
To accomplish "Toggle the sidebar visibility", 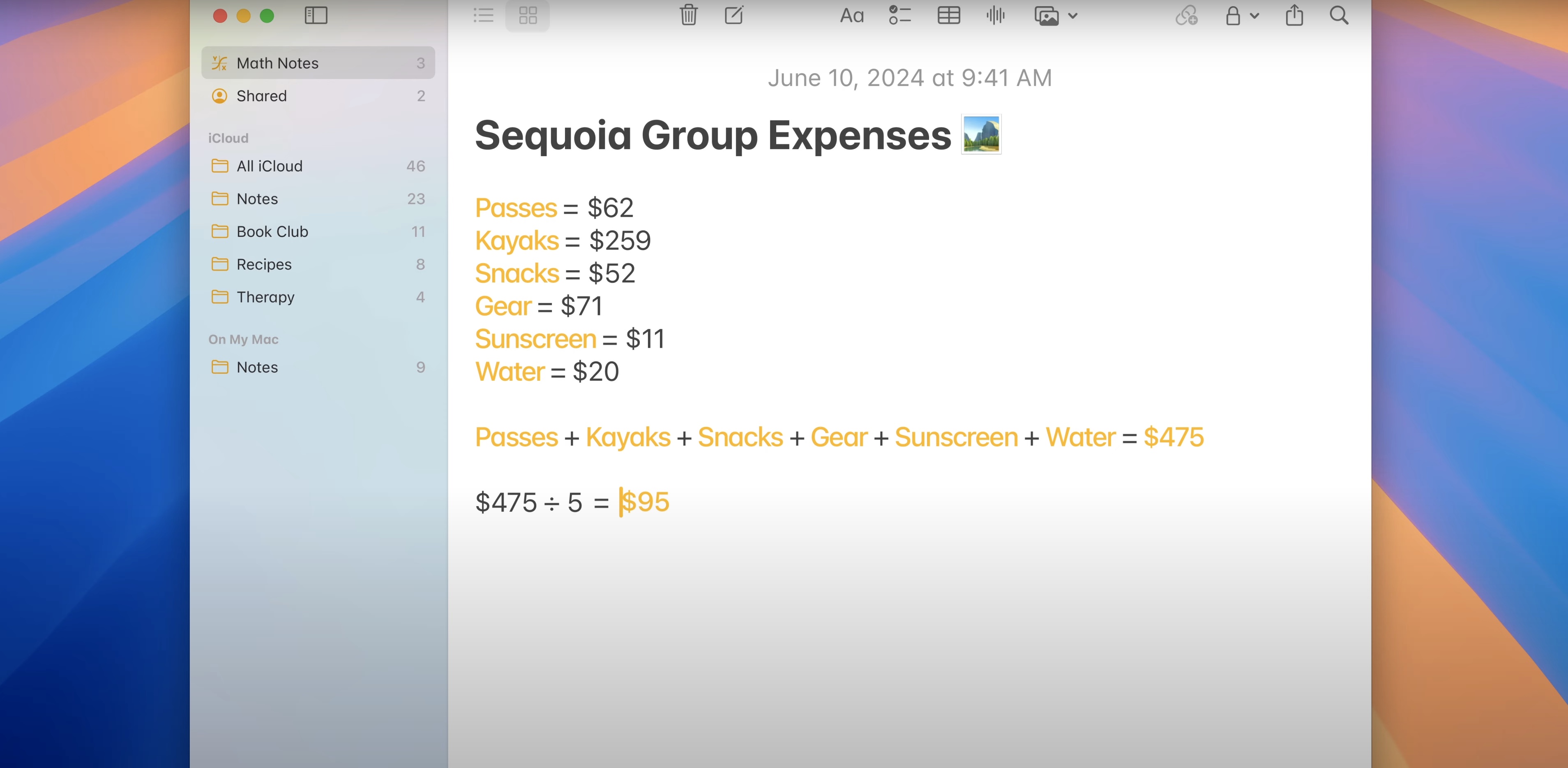I will (x=316, y=16).
